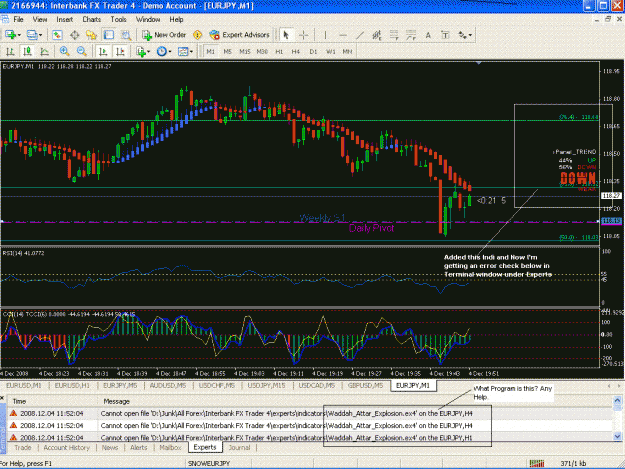
Task: Switch chart to bar chart mode
Action: (10, 51)
